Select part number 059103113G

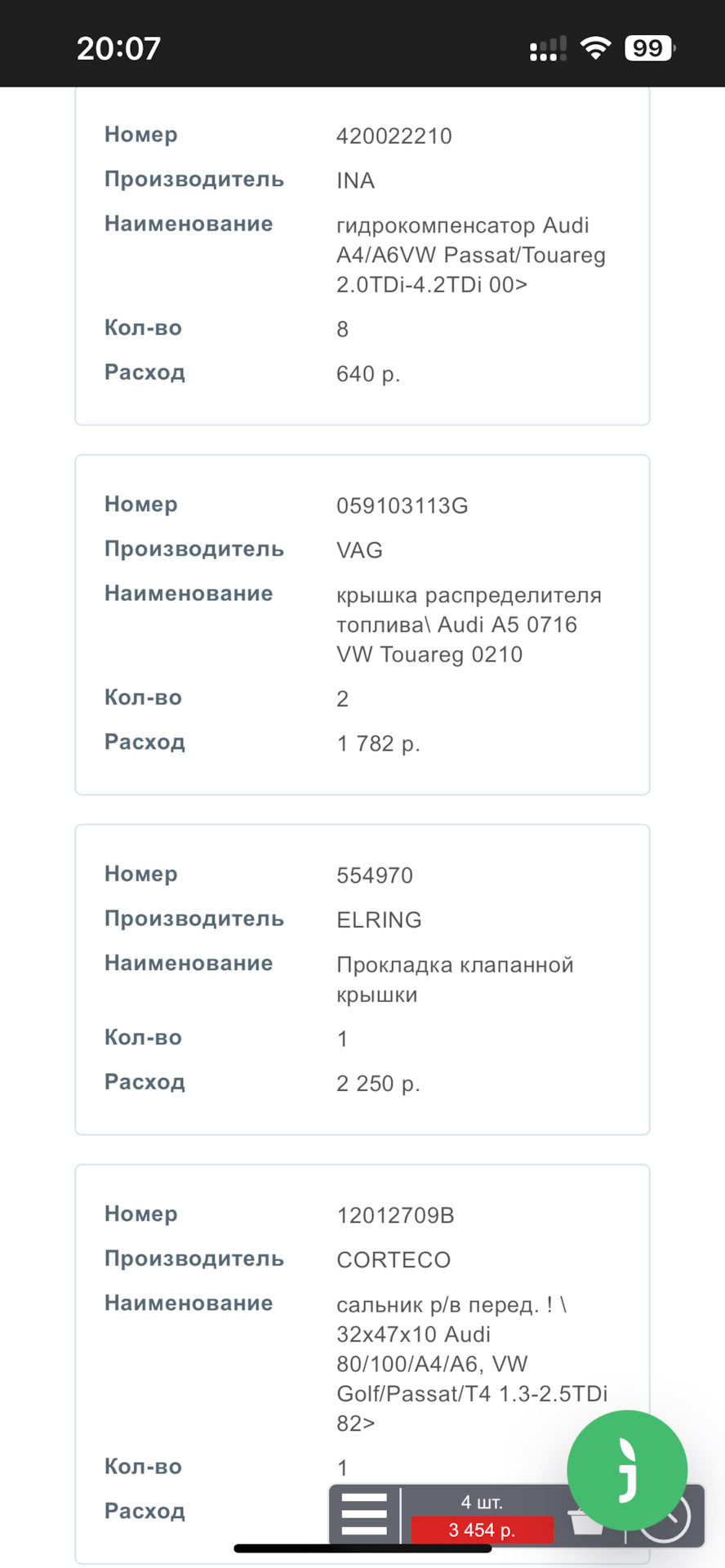(403, 506)
